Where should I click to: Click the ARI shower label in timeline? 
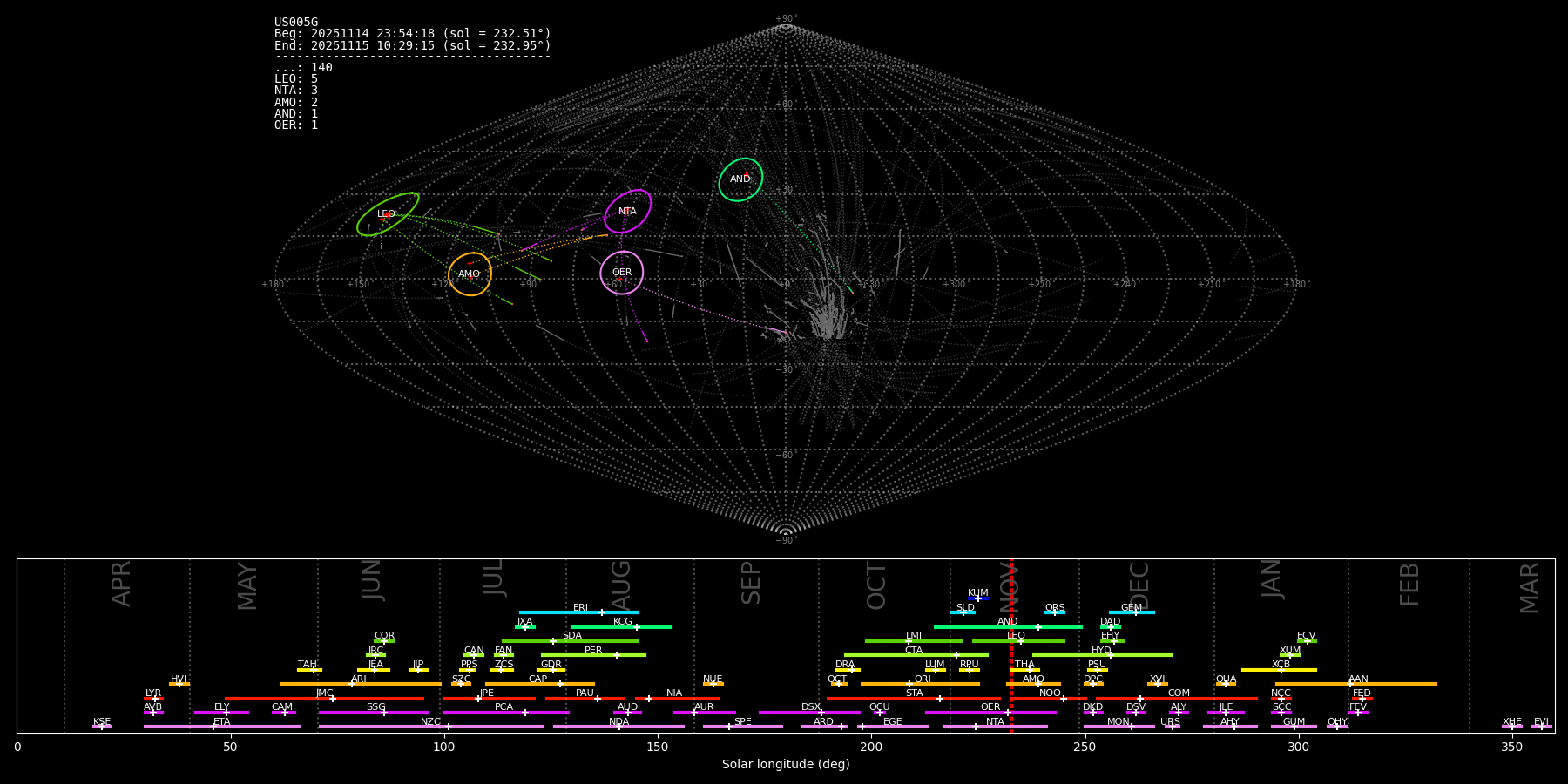click(359, 679)
